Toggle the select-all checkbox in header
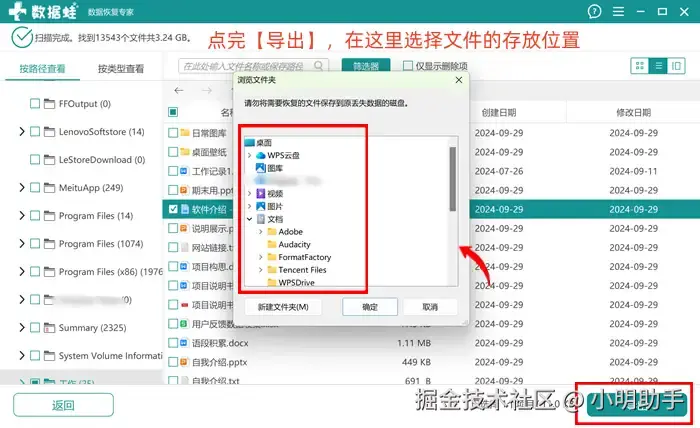 coord(173,112)
